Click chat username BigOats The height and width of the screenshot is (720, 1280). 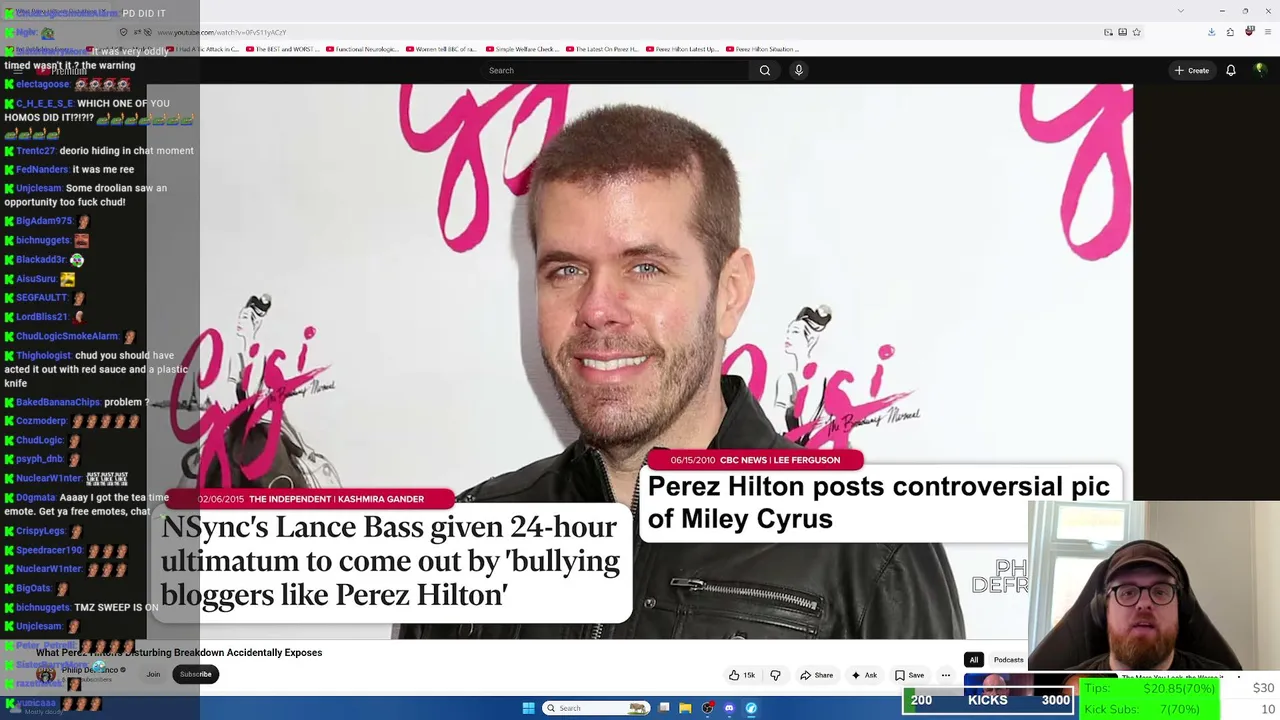(33, 589)
